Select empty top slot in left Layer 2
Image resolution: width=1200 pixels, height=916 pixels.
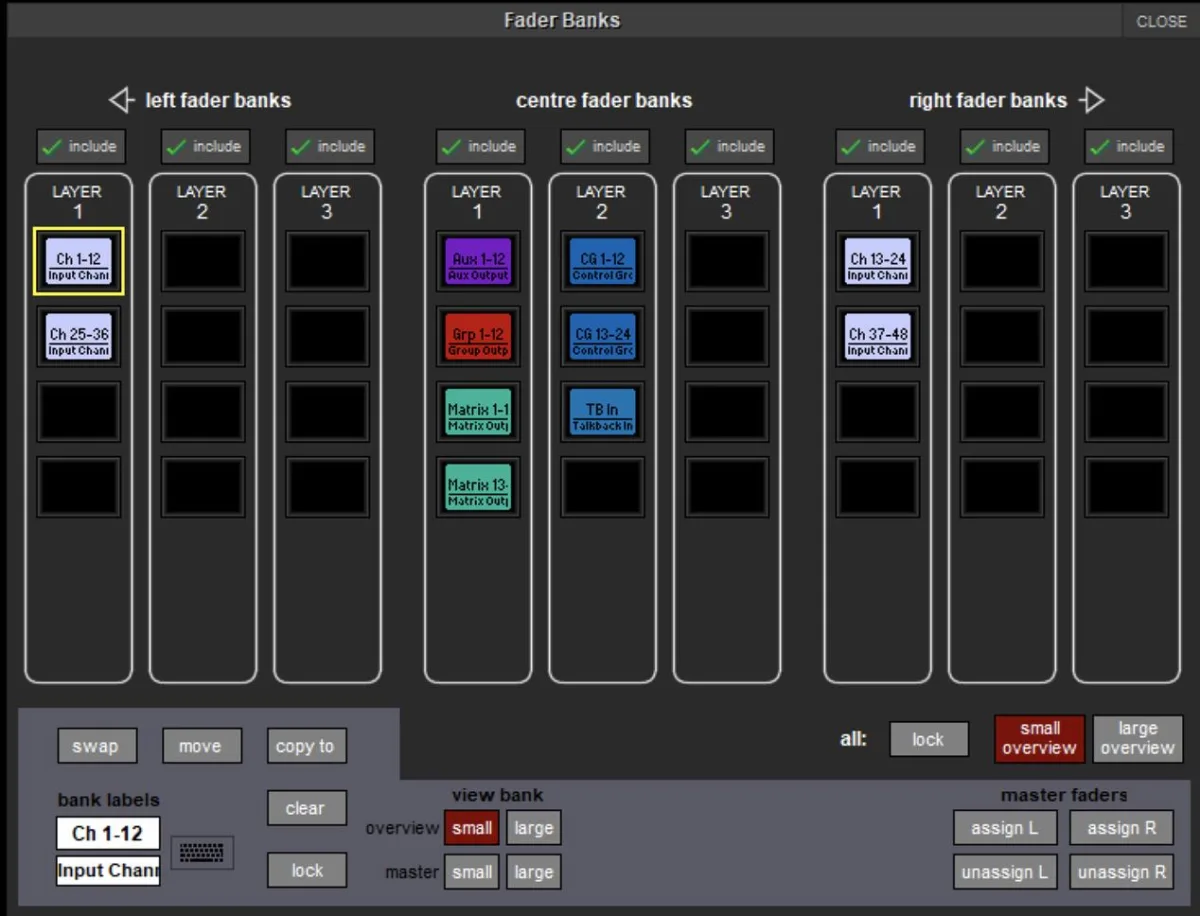point(203,262)
